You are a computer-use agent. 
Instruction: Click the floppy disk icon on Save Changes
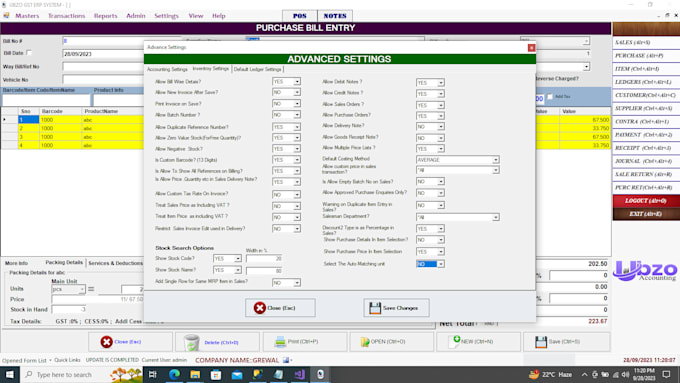375,308
